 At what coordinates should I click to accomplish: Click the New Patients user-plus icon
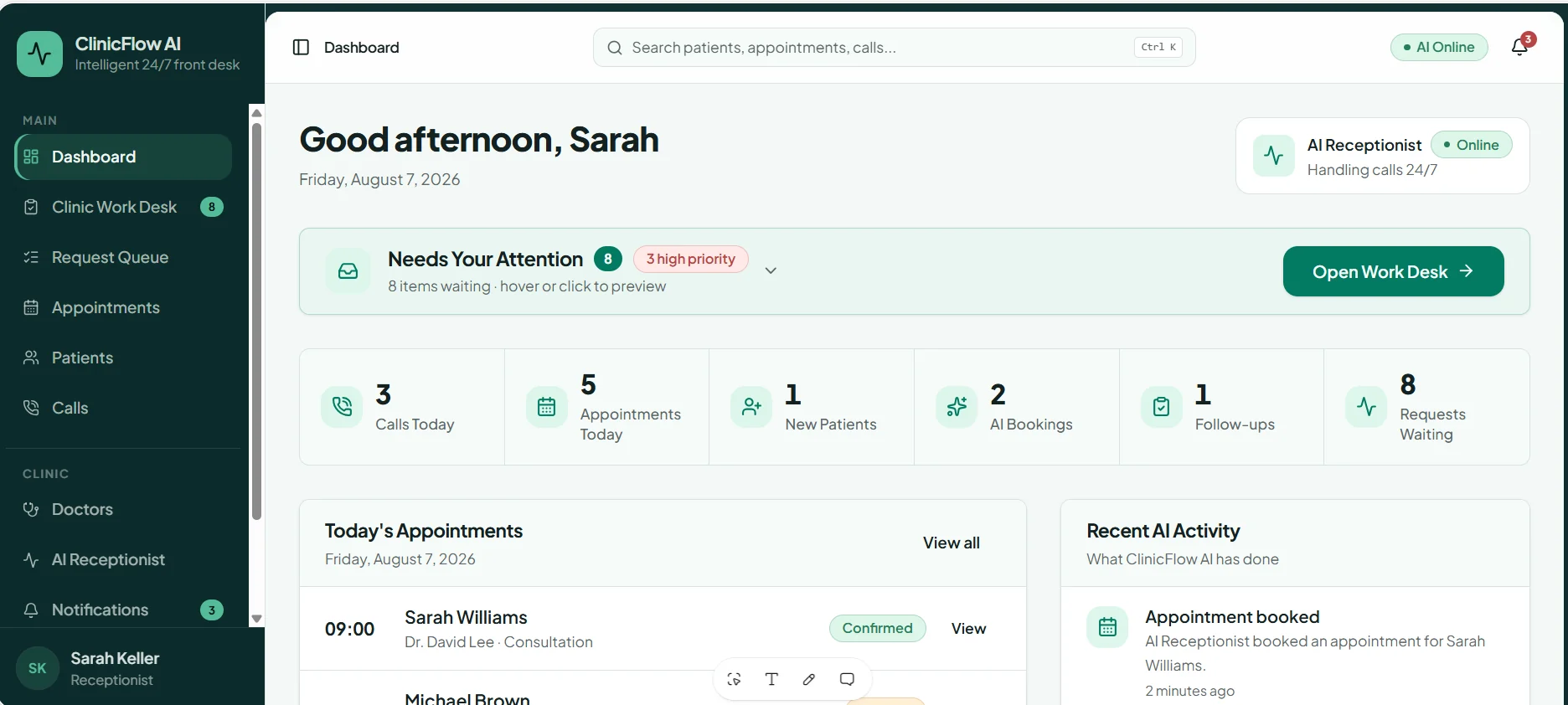[751, 407]
